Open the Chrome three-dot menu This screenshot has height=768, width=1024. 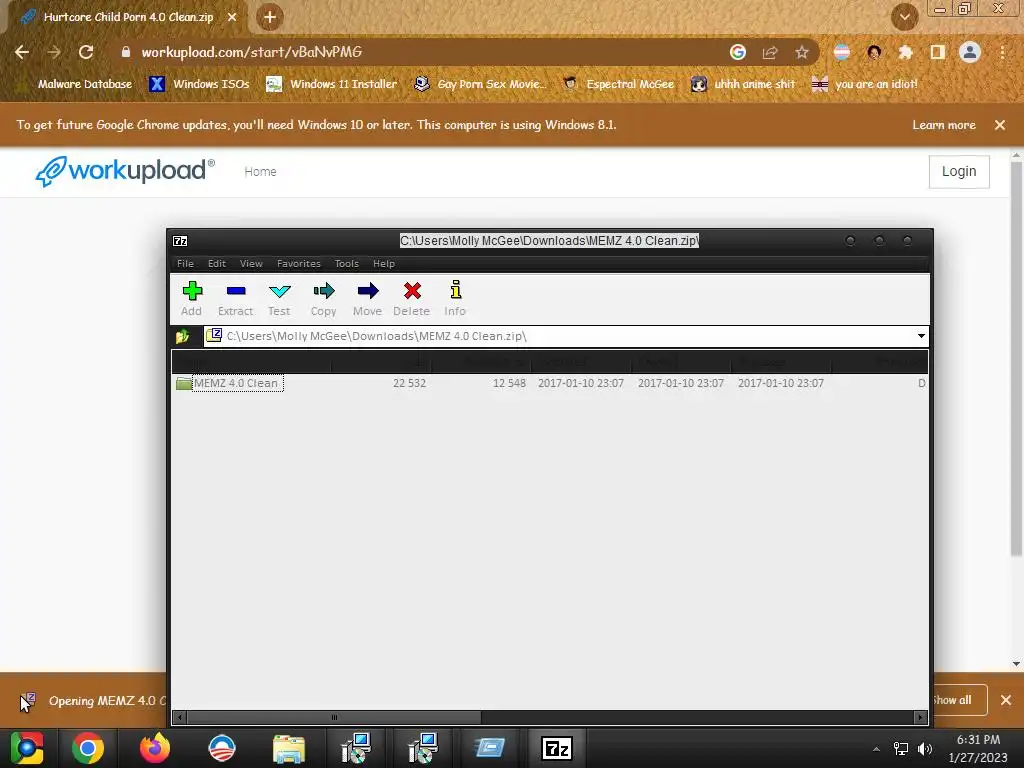coord(1002,52)
